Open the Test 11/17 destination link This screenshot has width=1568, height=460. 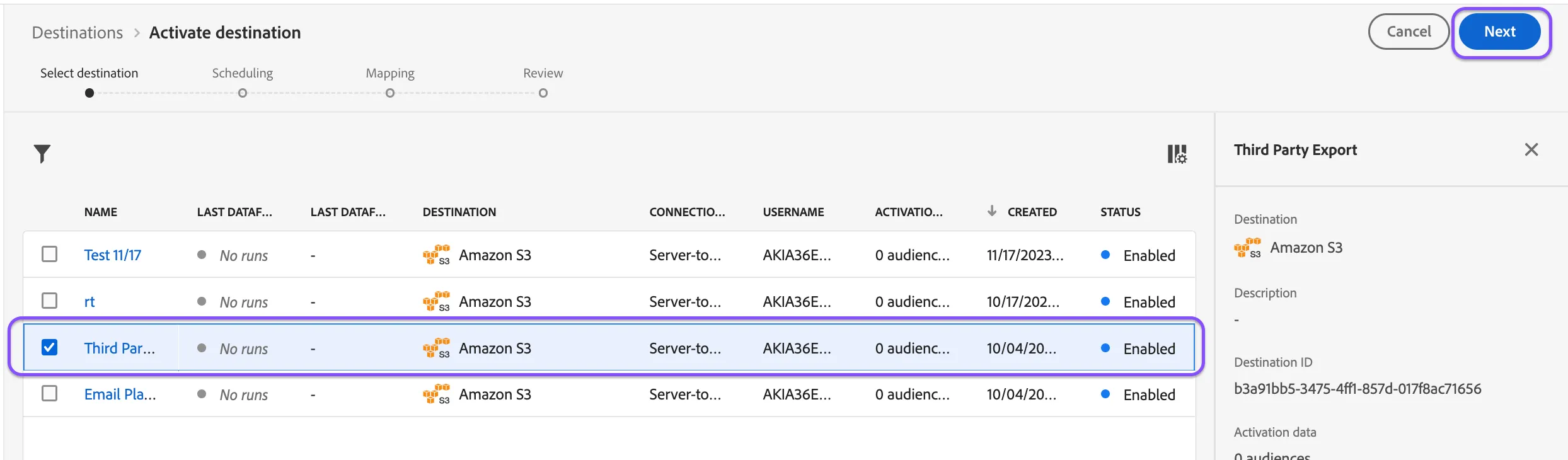(x=113, y=255)
